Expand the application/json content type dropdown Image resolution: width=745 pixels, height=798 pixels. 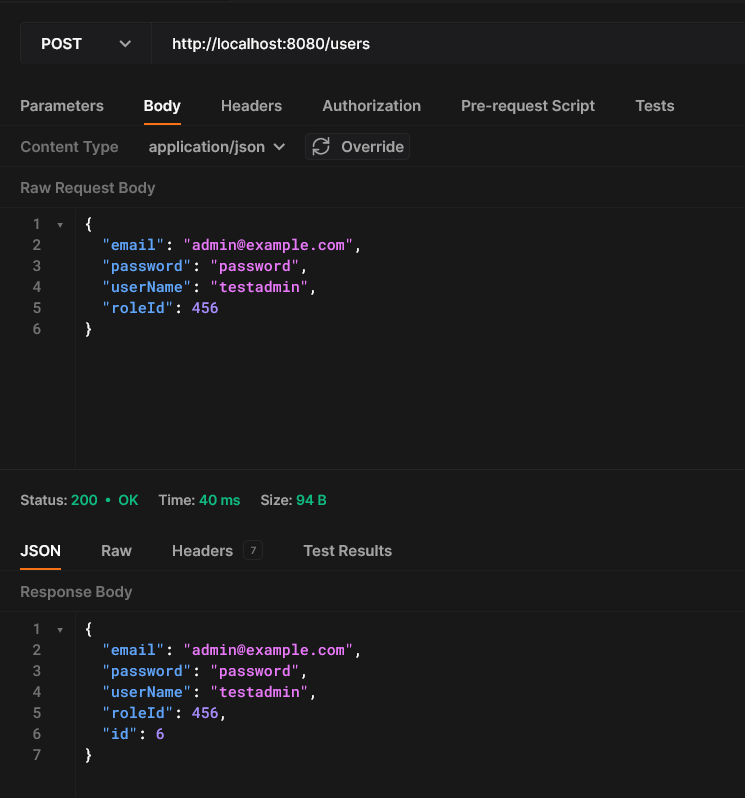point(217,147)
